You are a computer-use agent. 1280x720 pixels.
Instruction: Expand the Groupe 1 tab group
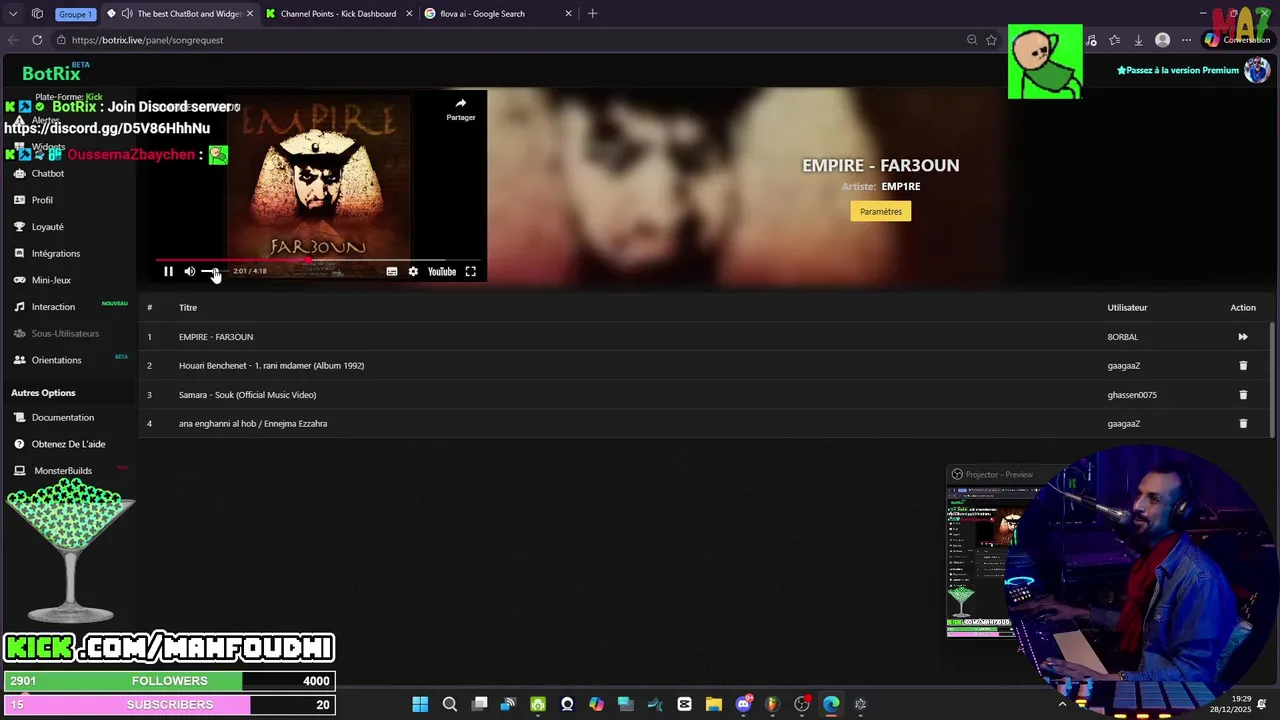tap(74, 14)
